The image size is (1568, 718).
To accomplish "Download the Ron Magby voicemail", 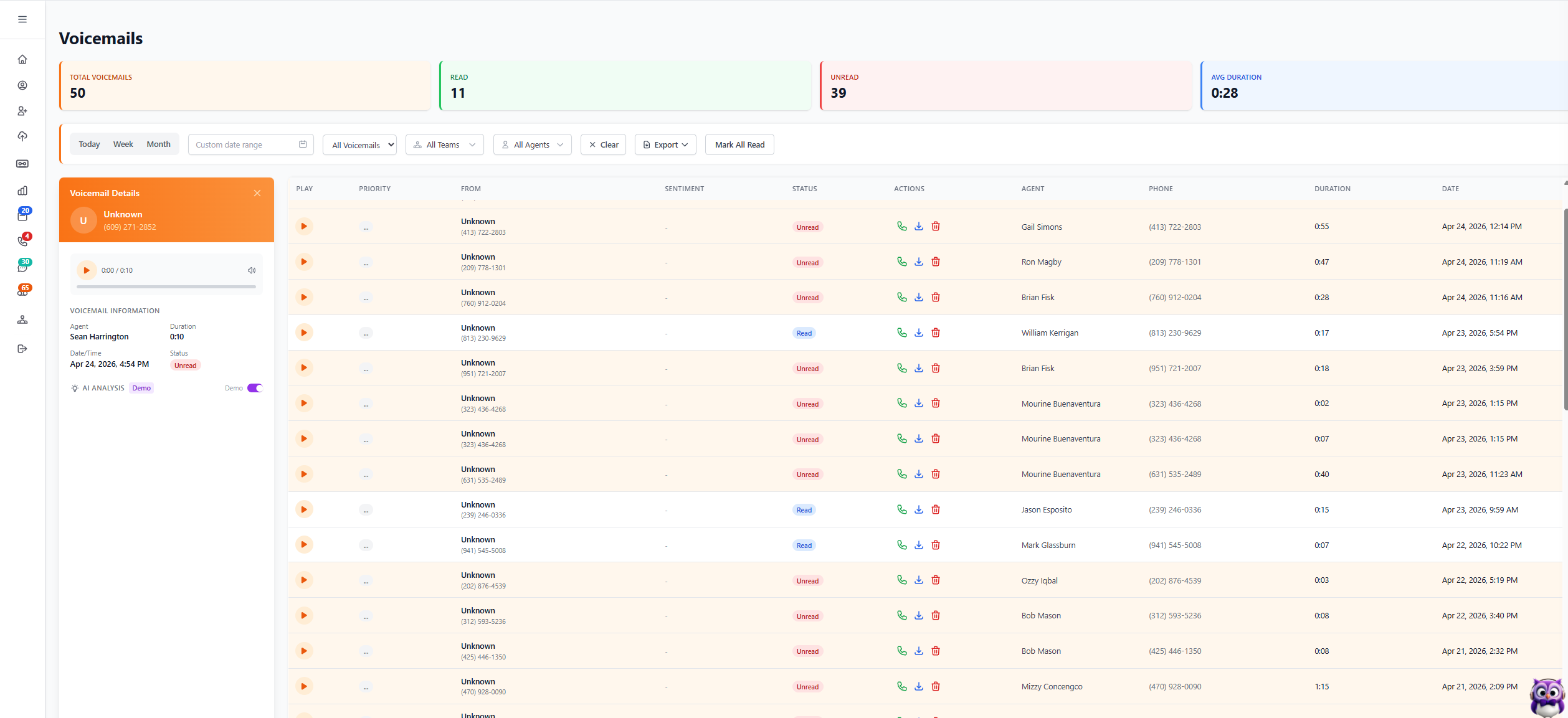I will pos(918,262).
